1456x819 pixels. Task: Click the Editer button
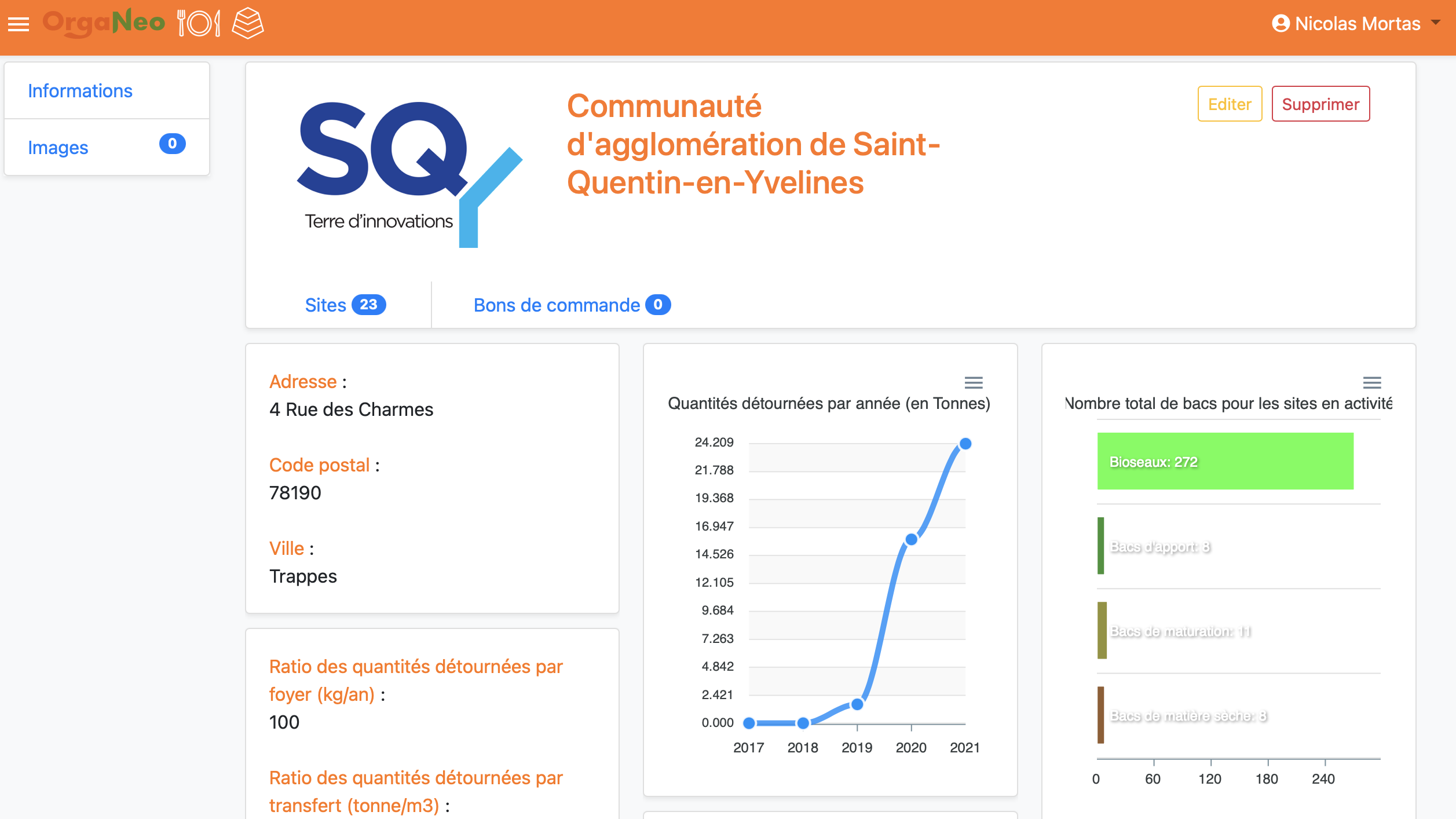[x=1230, y=104]
